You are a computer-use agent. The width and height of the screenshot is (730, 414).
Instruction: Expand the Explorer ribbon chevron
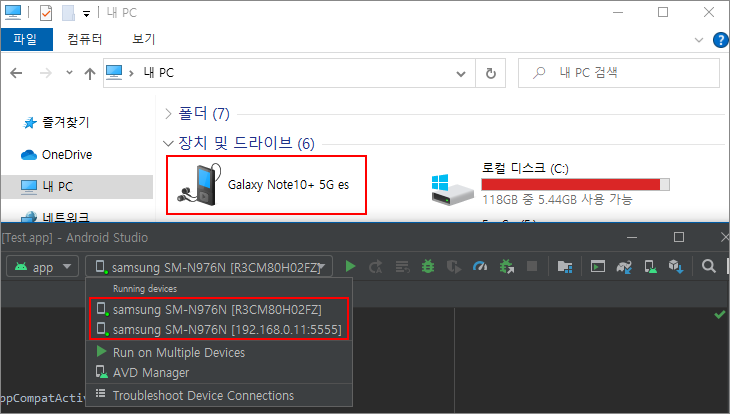pos(699,40)
